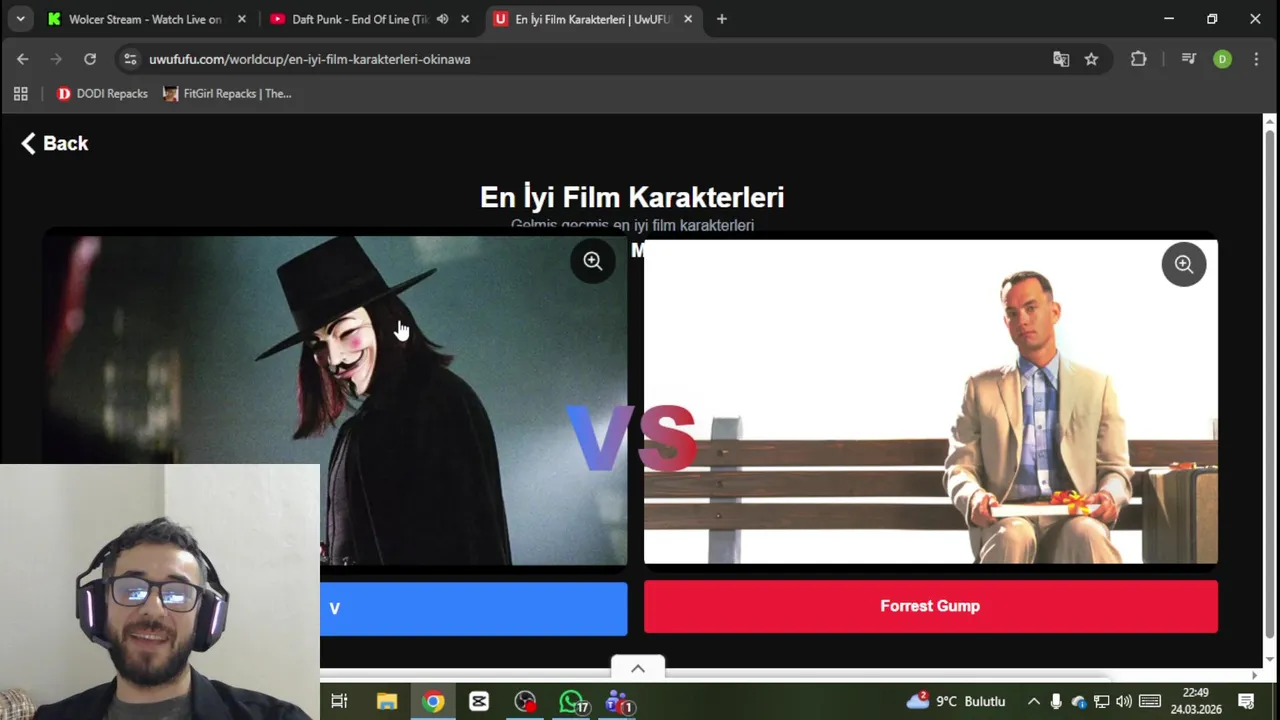The image size is (1280, 720).
Task: Mute the Daft Punk tab audio
Action: pos(442,19)
